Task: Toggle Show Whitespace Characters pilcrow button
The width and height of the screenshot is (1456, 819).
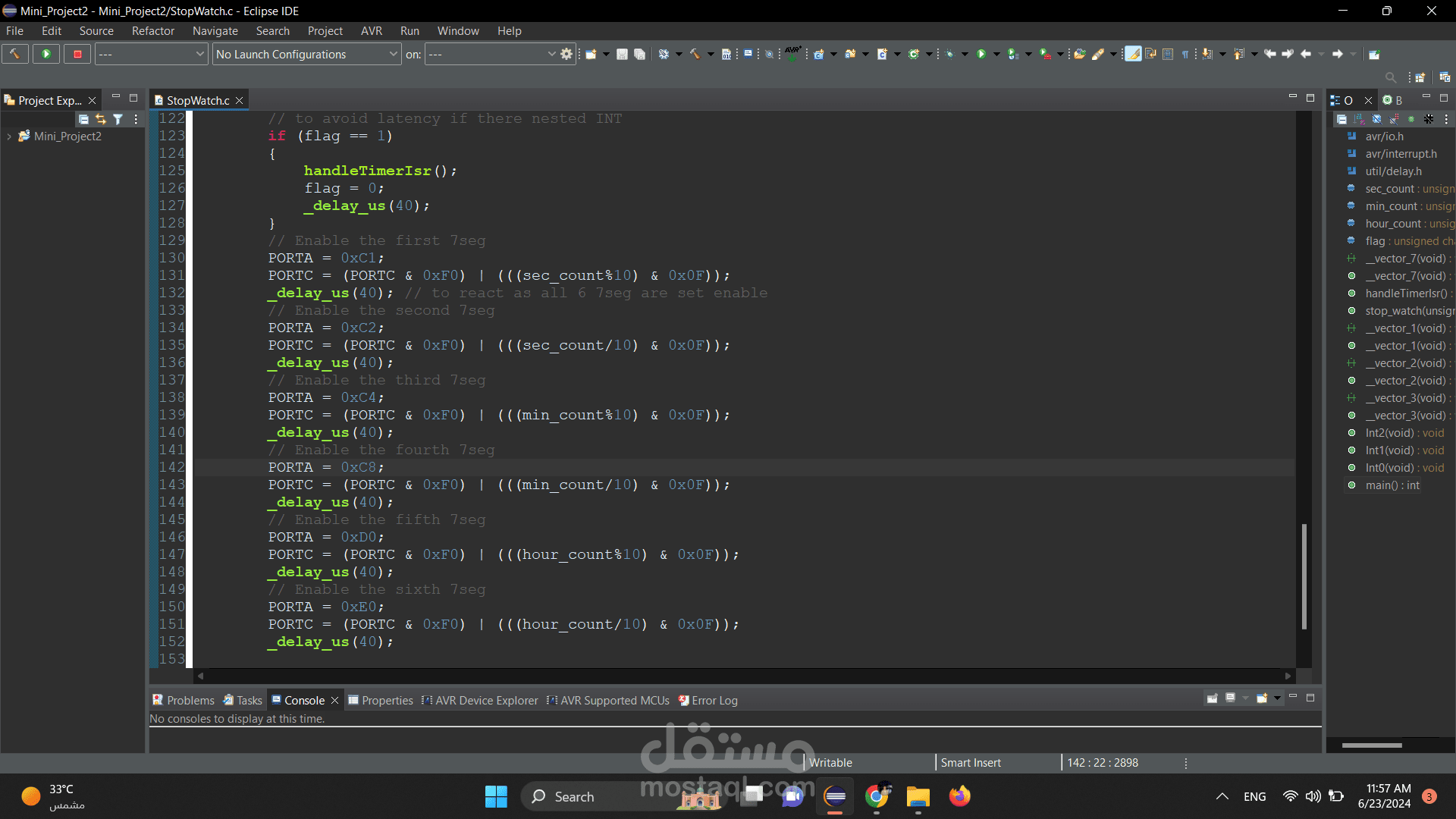Action: click(1185, 54)
